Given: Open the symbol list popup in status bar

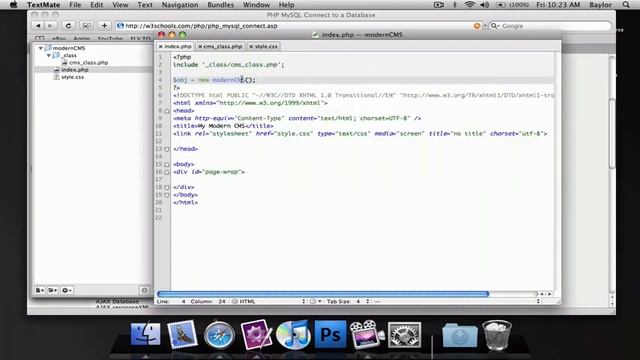Looking at the screenshot, I should (x=457, y=301).
